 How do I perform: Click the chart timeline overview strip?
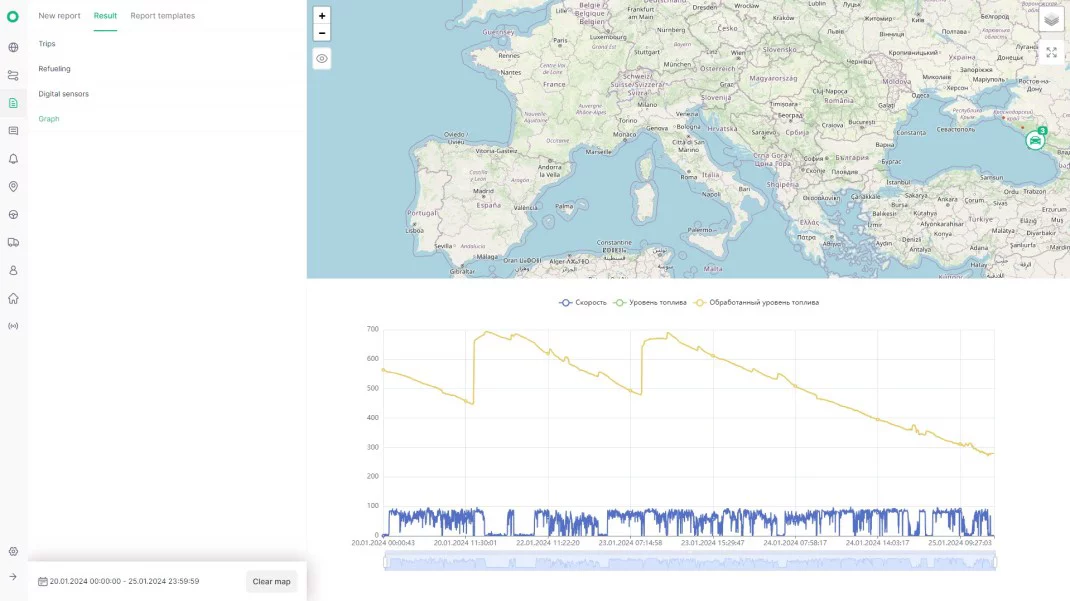pyautogui.click(x=690, y=562)
